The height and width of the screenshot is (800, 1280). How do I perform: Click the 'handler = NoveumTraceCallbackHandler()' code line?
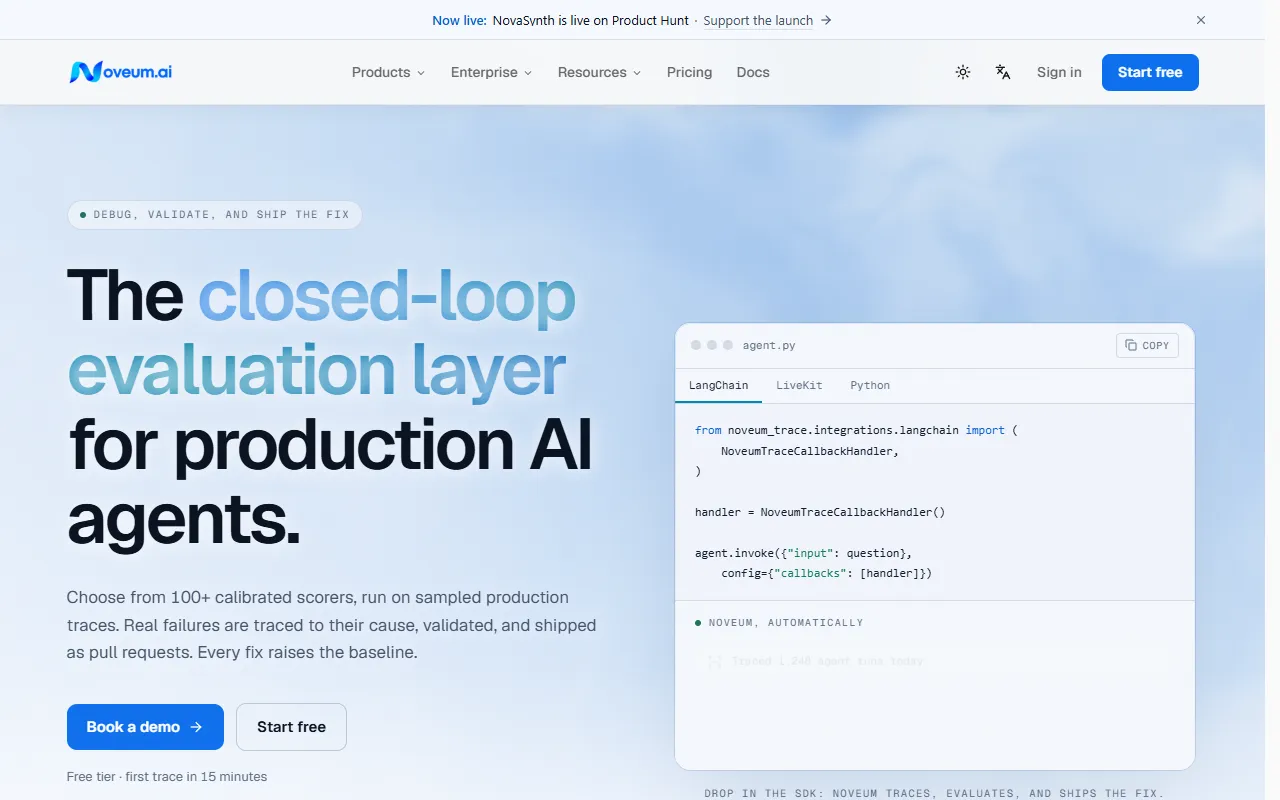tap(820, 512)
